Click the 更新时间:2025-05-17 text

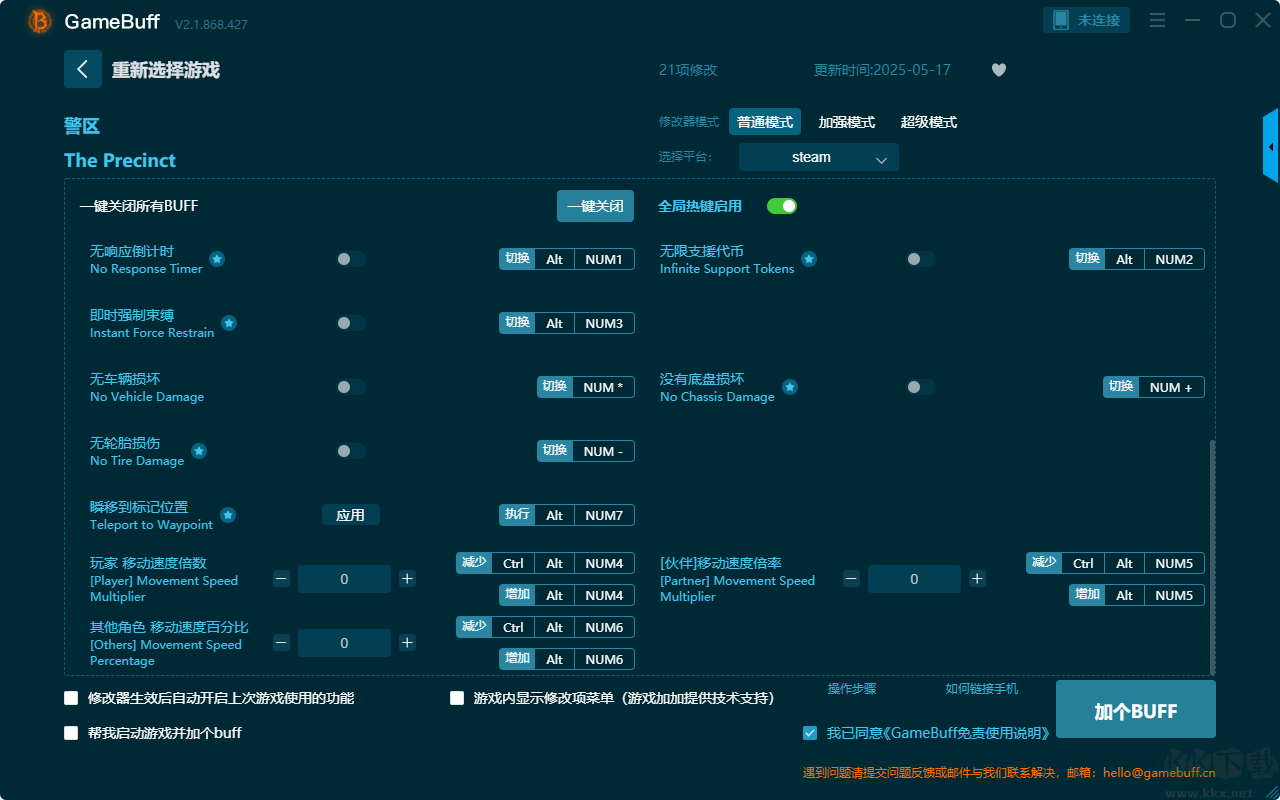click(882, 70)
